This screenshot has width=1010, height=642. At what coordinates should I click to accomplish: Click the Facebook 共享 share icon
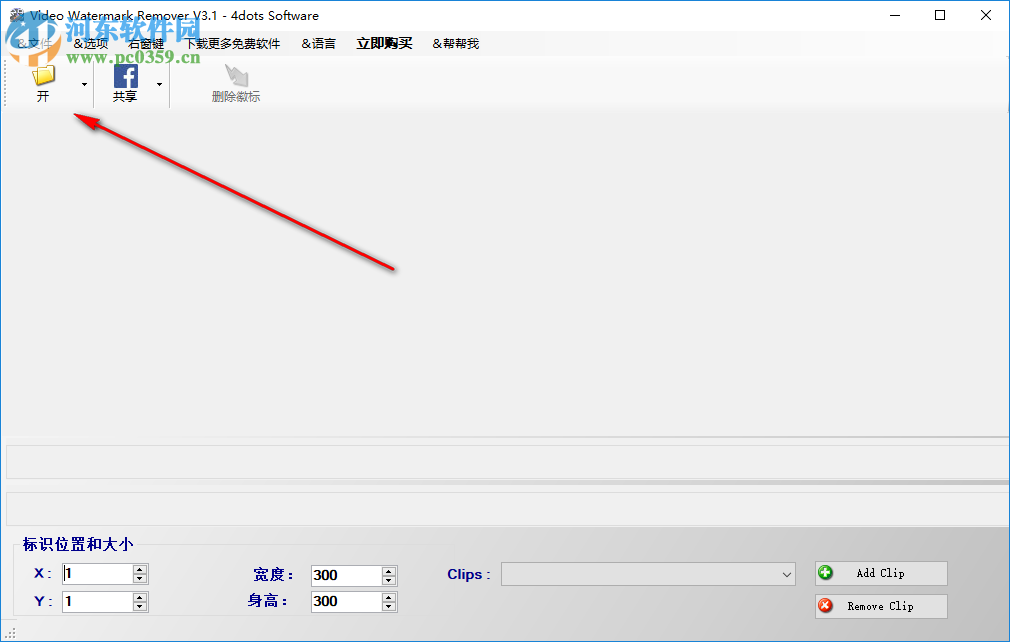pos(125,74)
